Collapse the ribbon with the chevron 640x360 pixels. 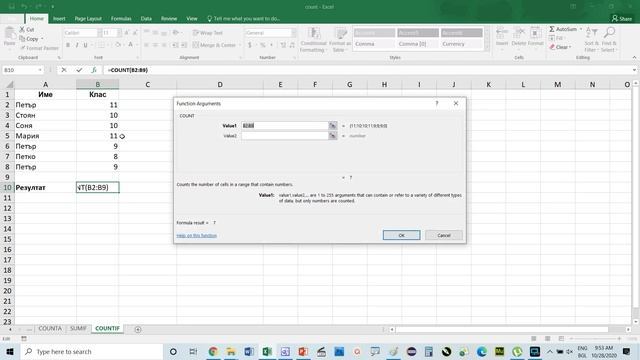[x=634, y=58]
